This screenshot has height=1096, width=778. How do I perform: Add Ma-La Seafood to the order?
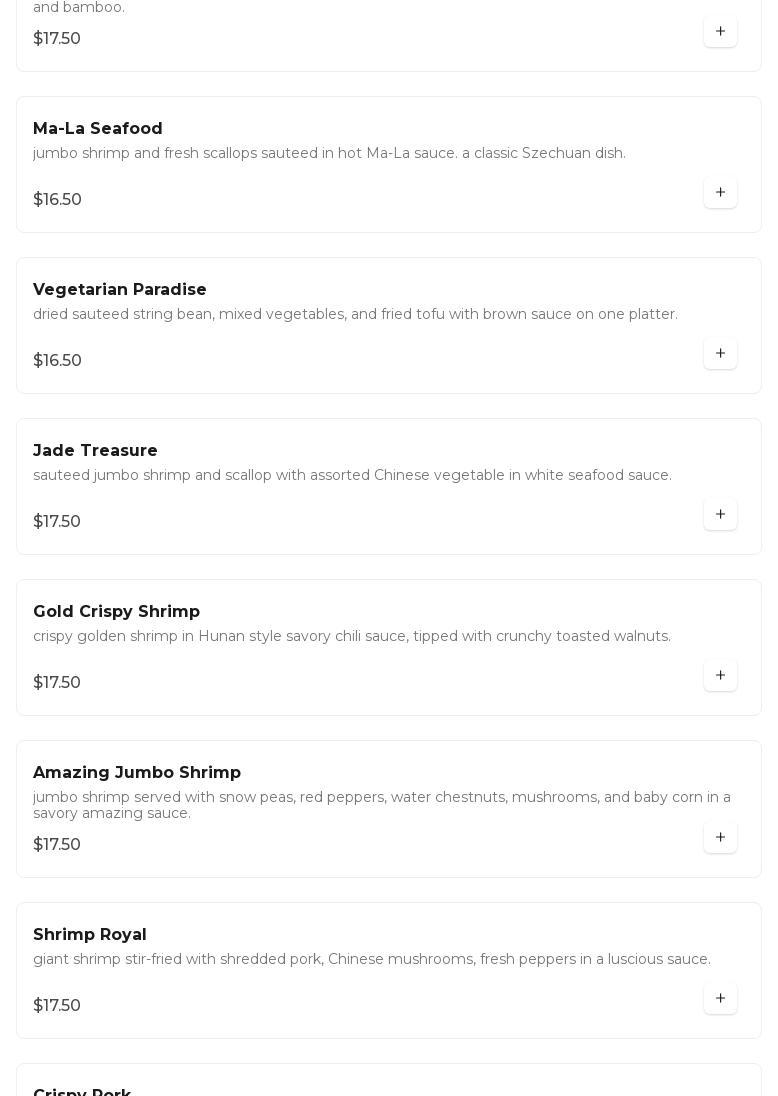point(720,193)
